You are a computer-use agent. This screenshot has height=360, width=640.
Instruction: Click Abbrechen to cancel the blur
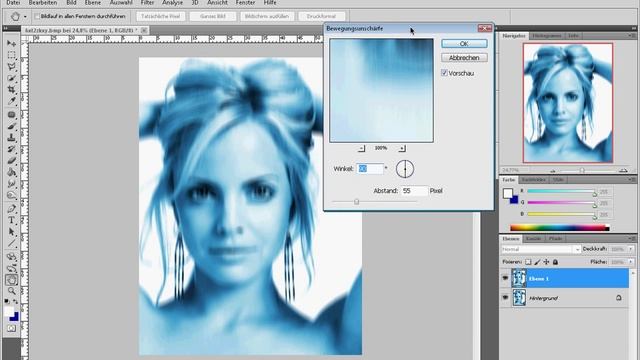[x=464, y=58]
